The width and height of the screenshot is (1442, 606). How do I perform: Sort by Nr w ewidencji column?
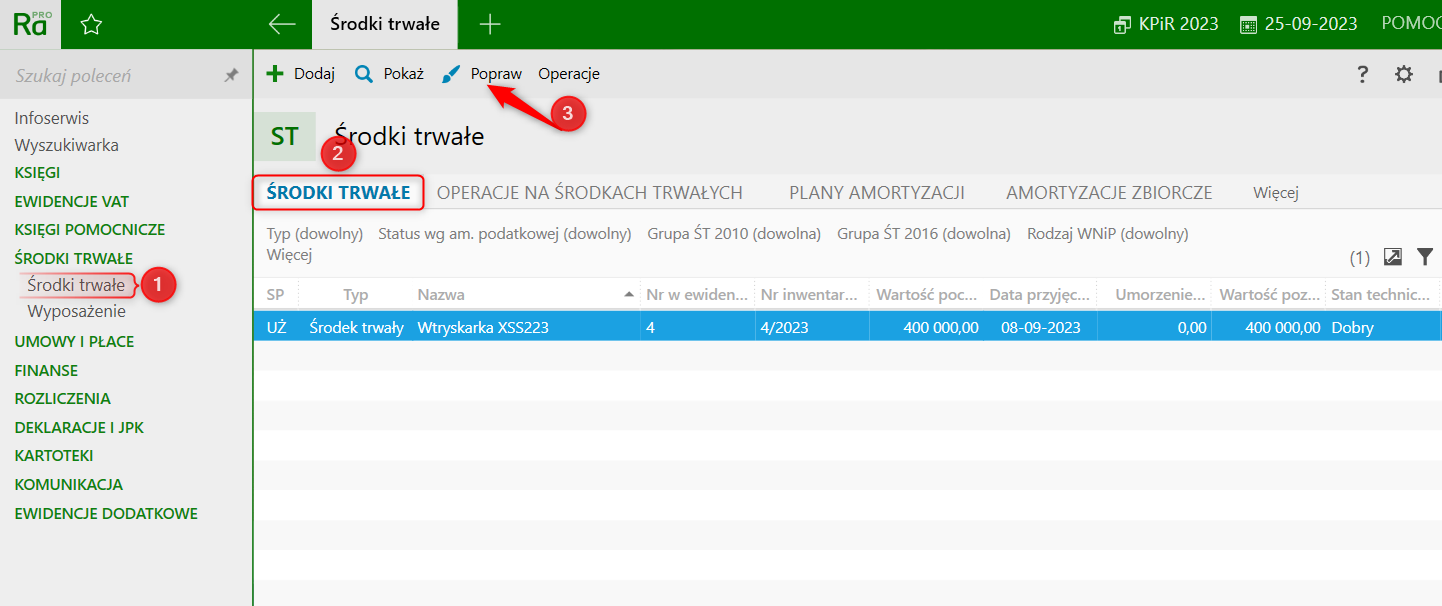696,294
